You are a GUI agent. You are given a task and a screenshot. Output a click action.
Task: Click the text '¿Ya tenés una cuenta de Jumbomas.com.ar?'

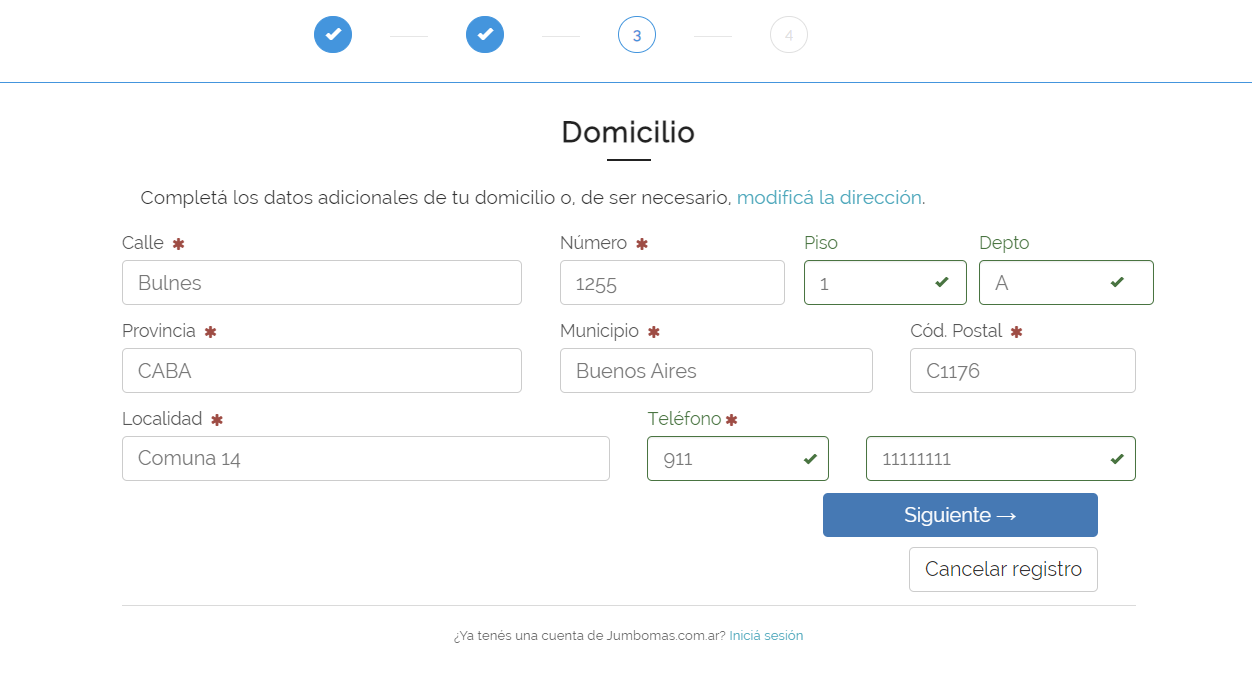coord(589,636)
